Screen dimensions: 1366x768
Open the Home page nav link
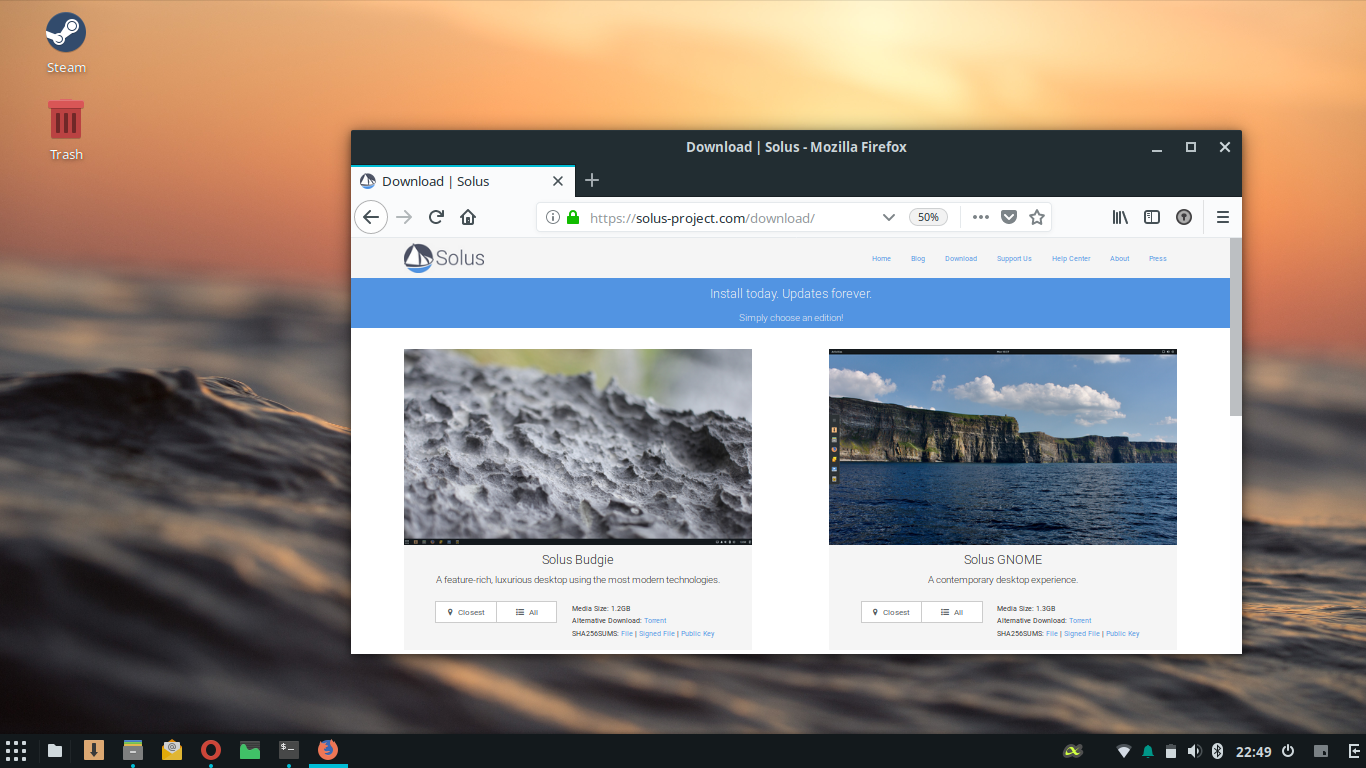click(x=881, y=259)
